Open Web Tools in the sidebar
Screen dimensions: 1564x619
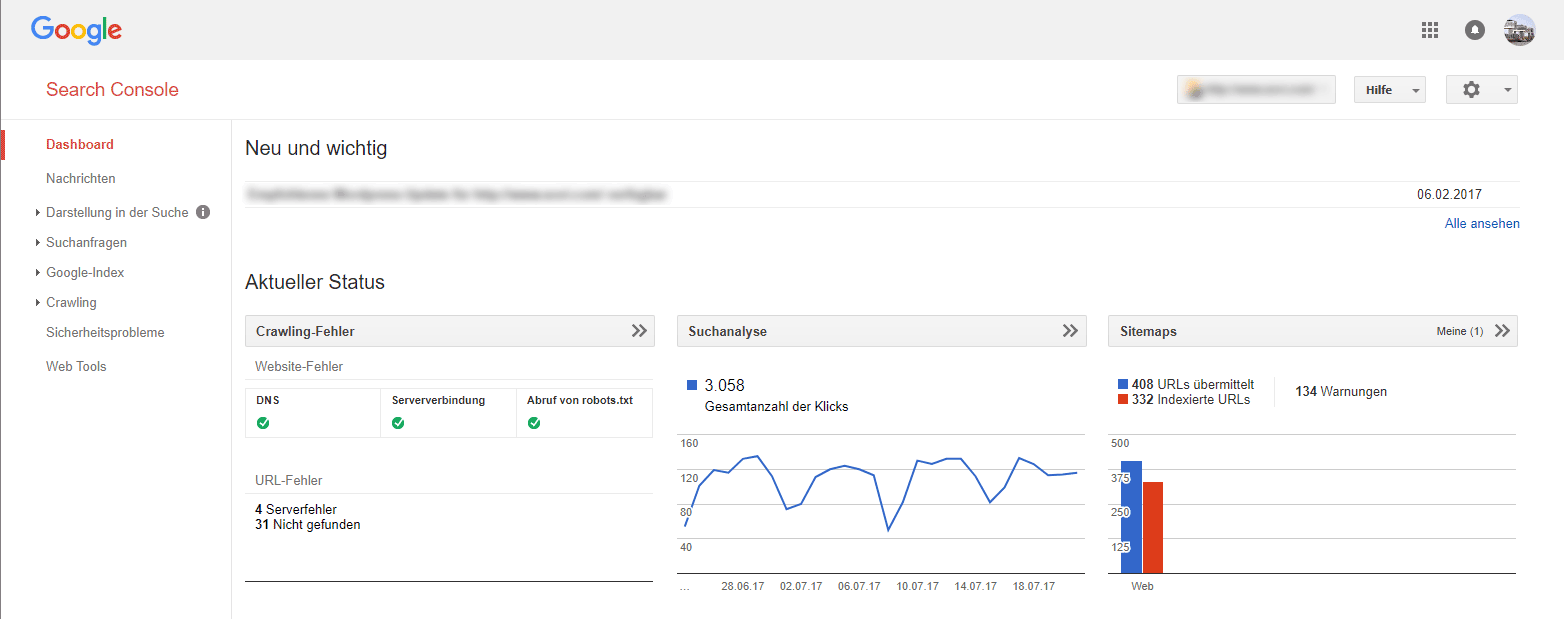tap(76, 366)
